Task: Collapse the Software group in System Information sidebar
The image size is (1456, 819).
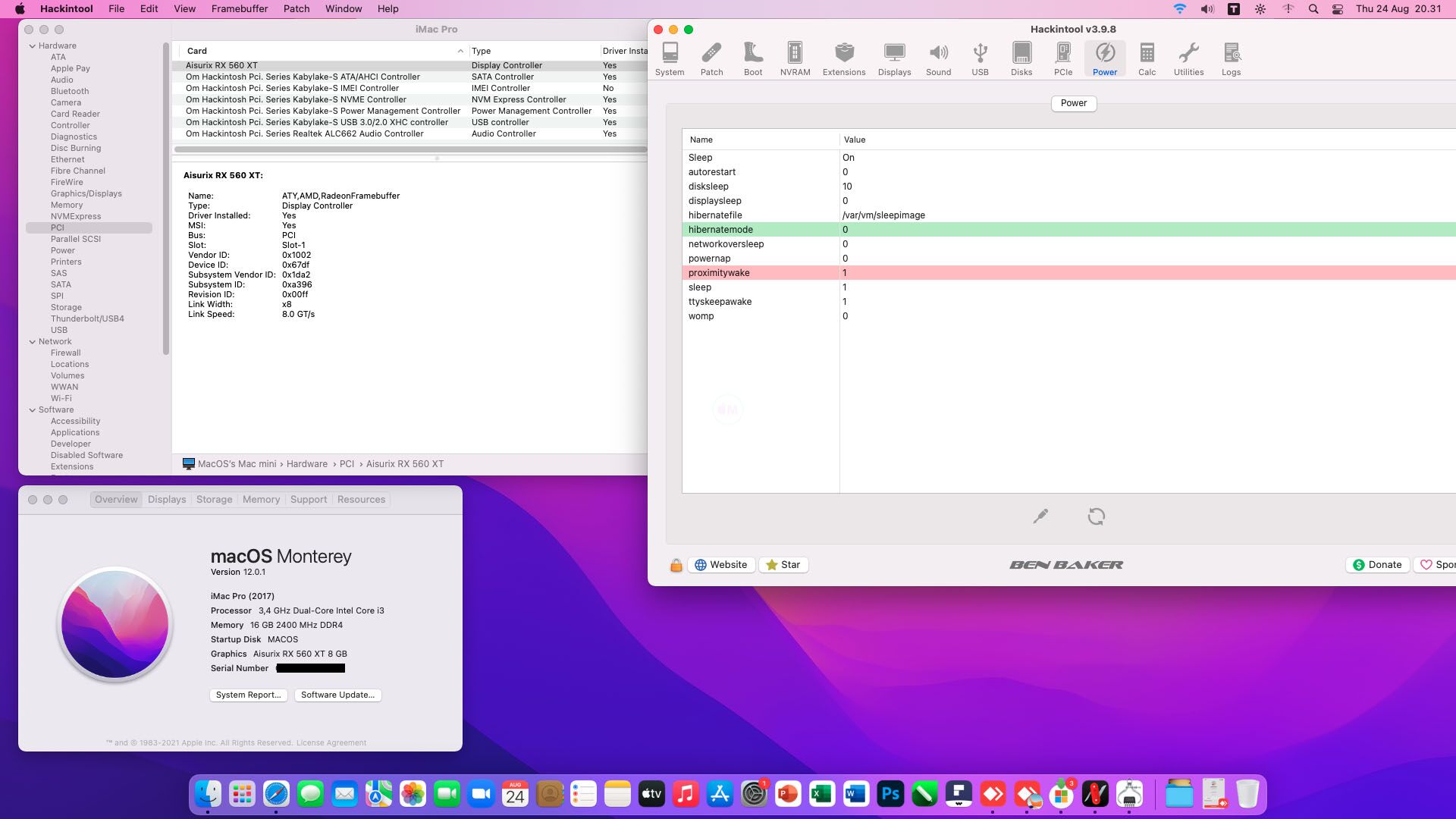Action: (33, 409)
